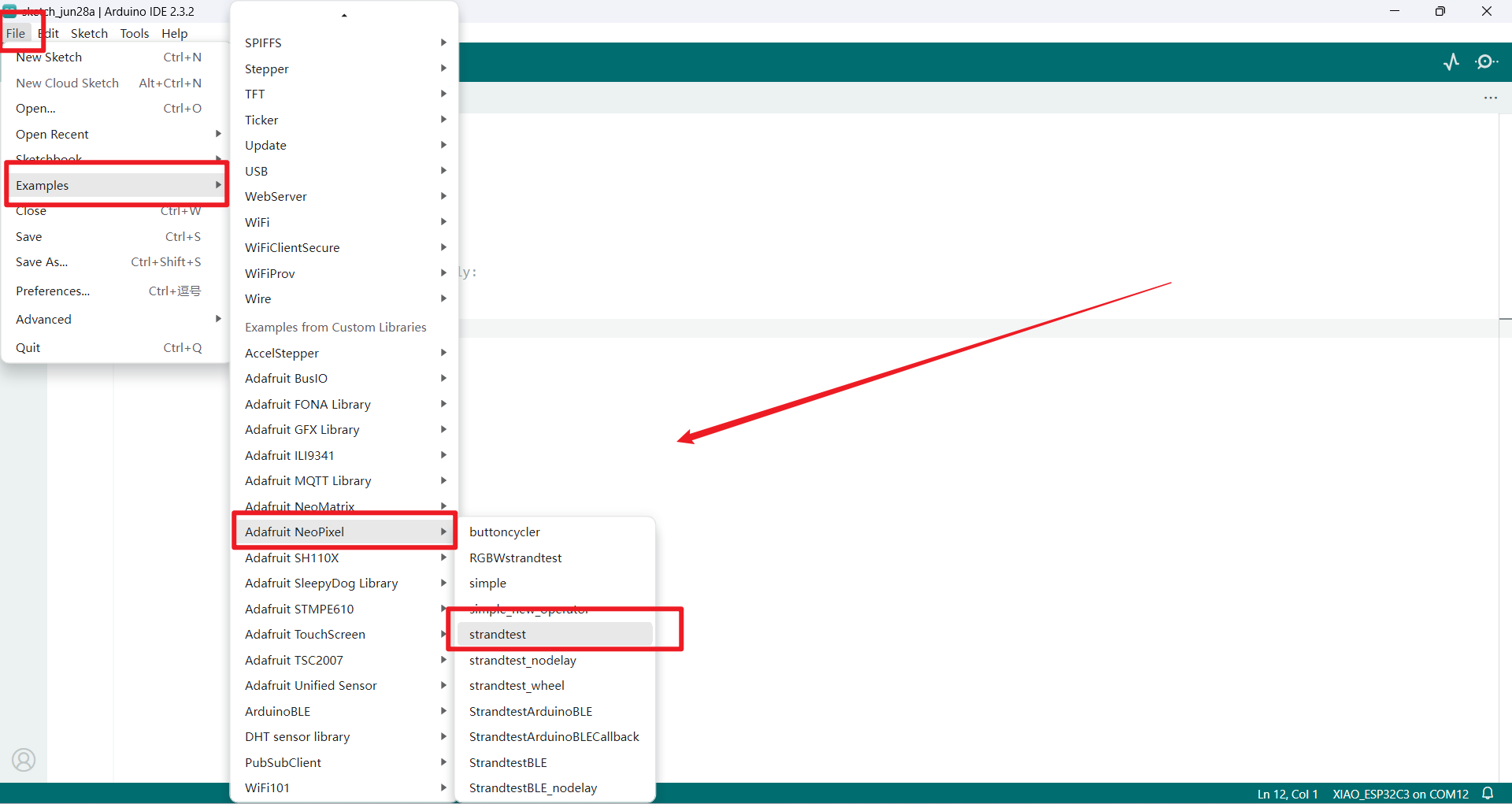
Task: Click XIAO_ESP32C3 on COM12 board status
Action: (x=1400, y=794)
